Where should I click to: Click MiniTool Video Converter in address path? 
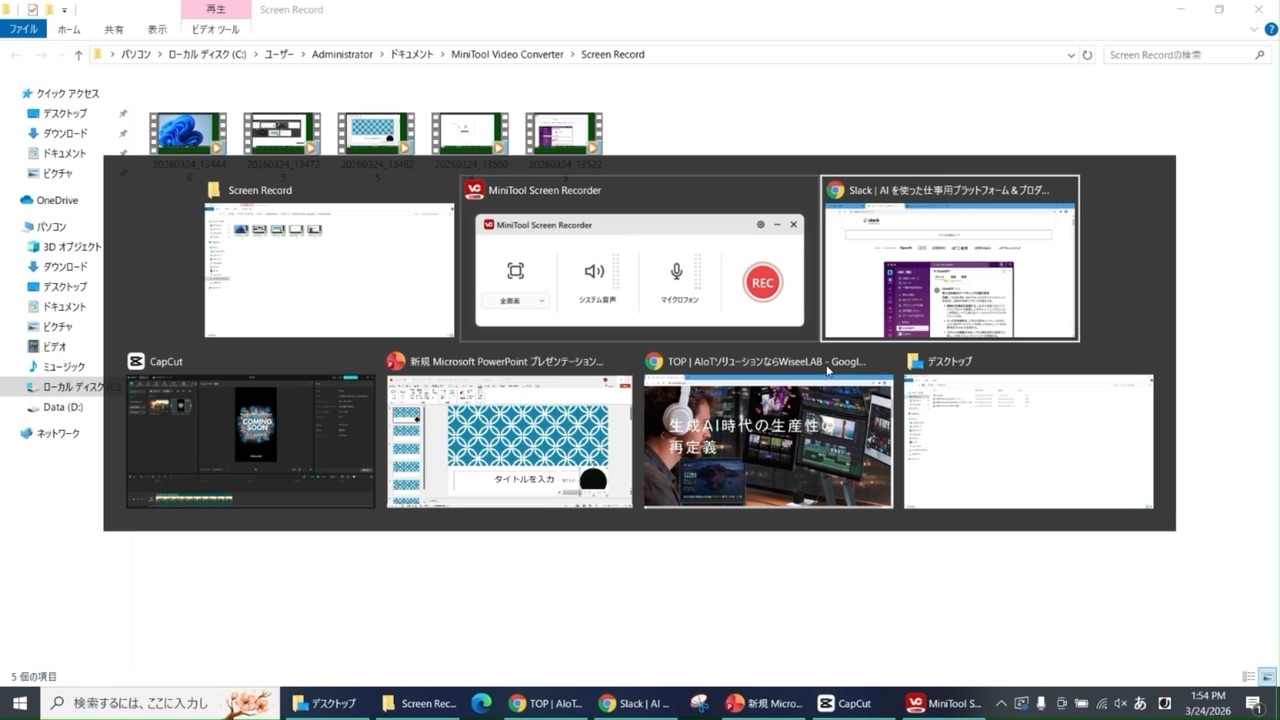[x=507, y=55]
